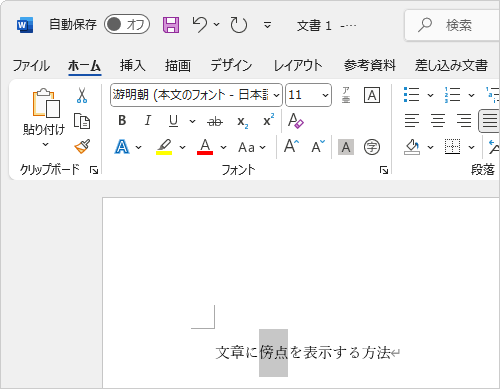
Task: Open the font color dropdown arrow
Action: click(223, 147)
